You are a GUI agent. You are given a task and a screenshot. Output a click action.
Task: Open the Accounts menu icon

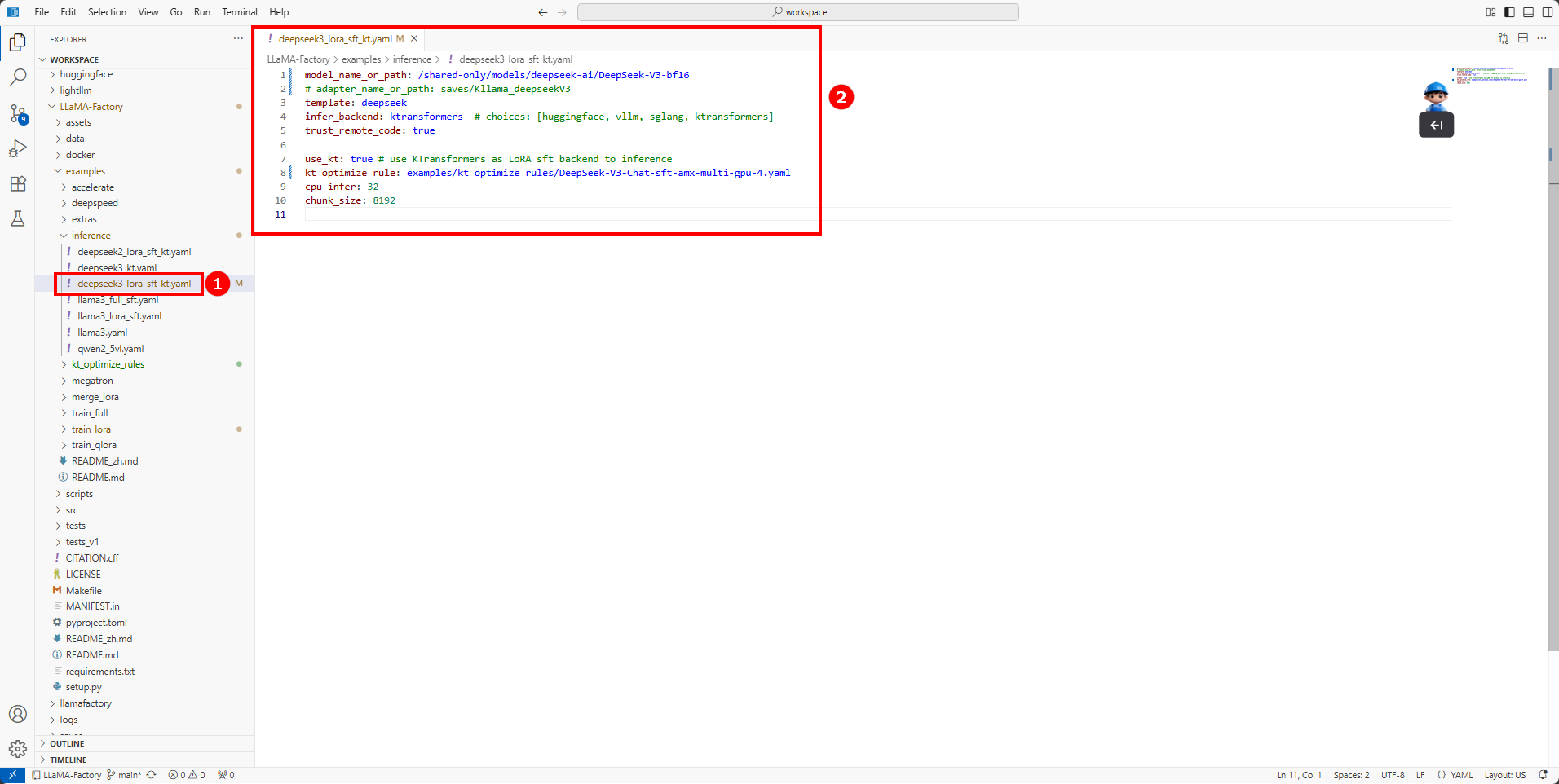click(17, 714)
